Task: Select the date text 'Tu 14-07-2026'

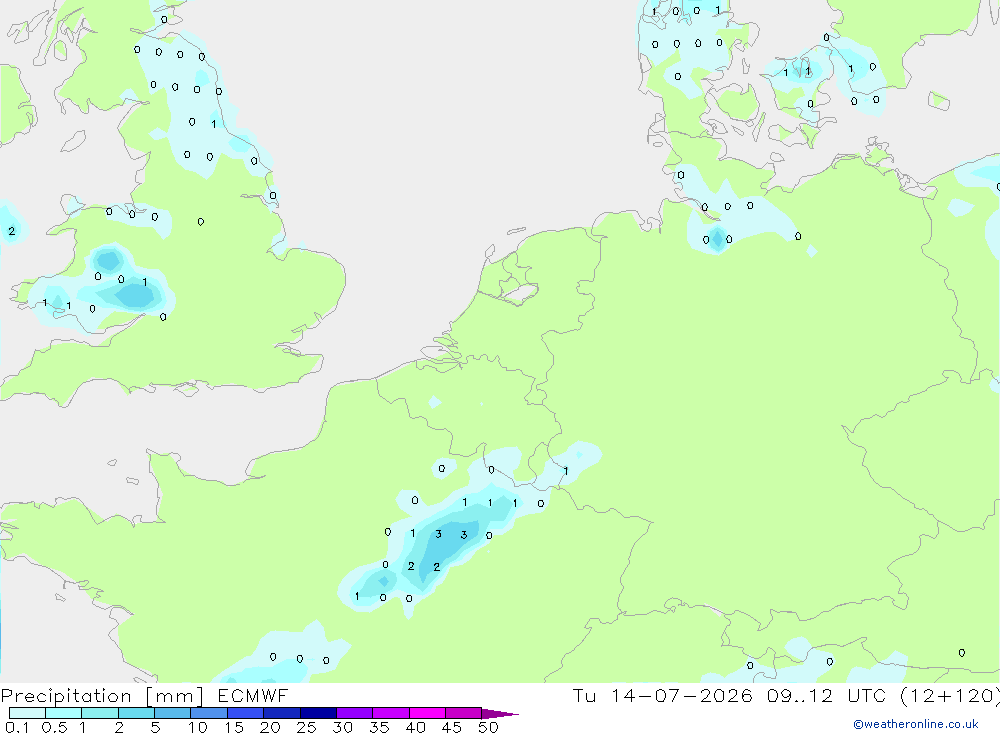Action: tap(662, 695)
